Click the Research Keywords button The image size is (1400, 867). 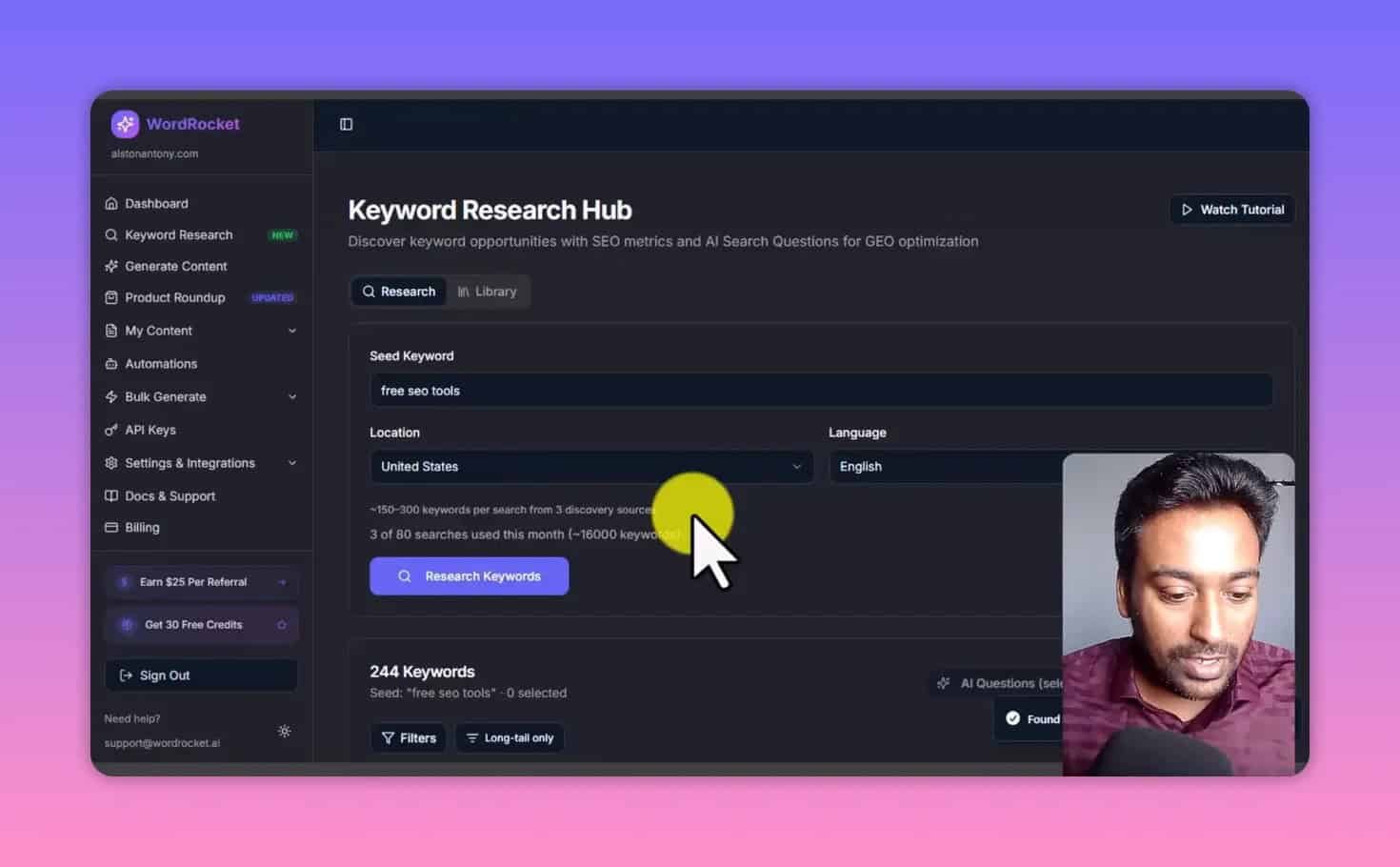[469, 575]
